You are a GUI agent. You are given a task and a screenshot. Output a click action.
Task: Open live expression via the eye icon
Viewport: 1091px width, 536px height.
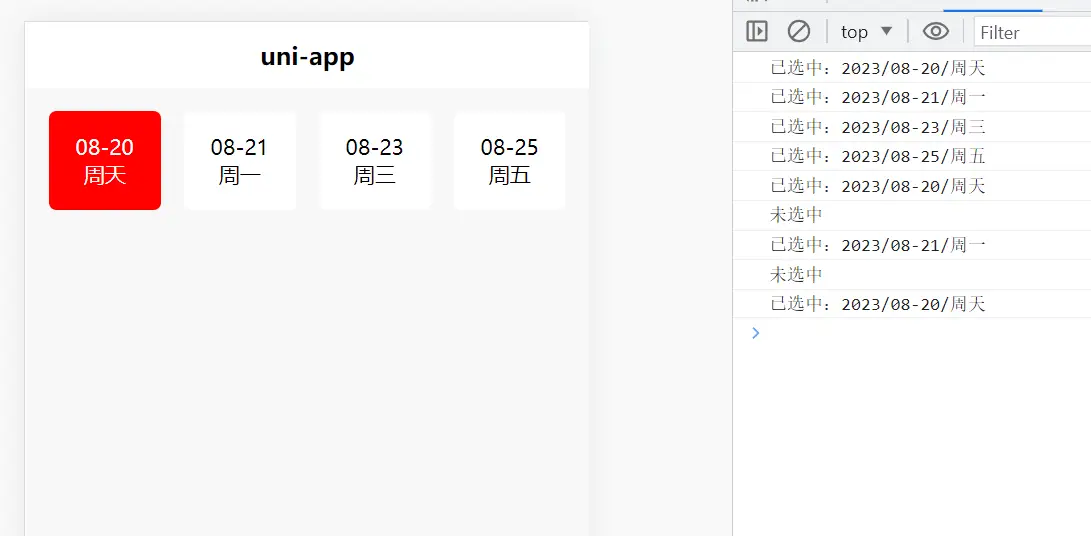click(x=936, y=32)
